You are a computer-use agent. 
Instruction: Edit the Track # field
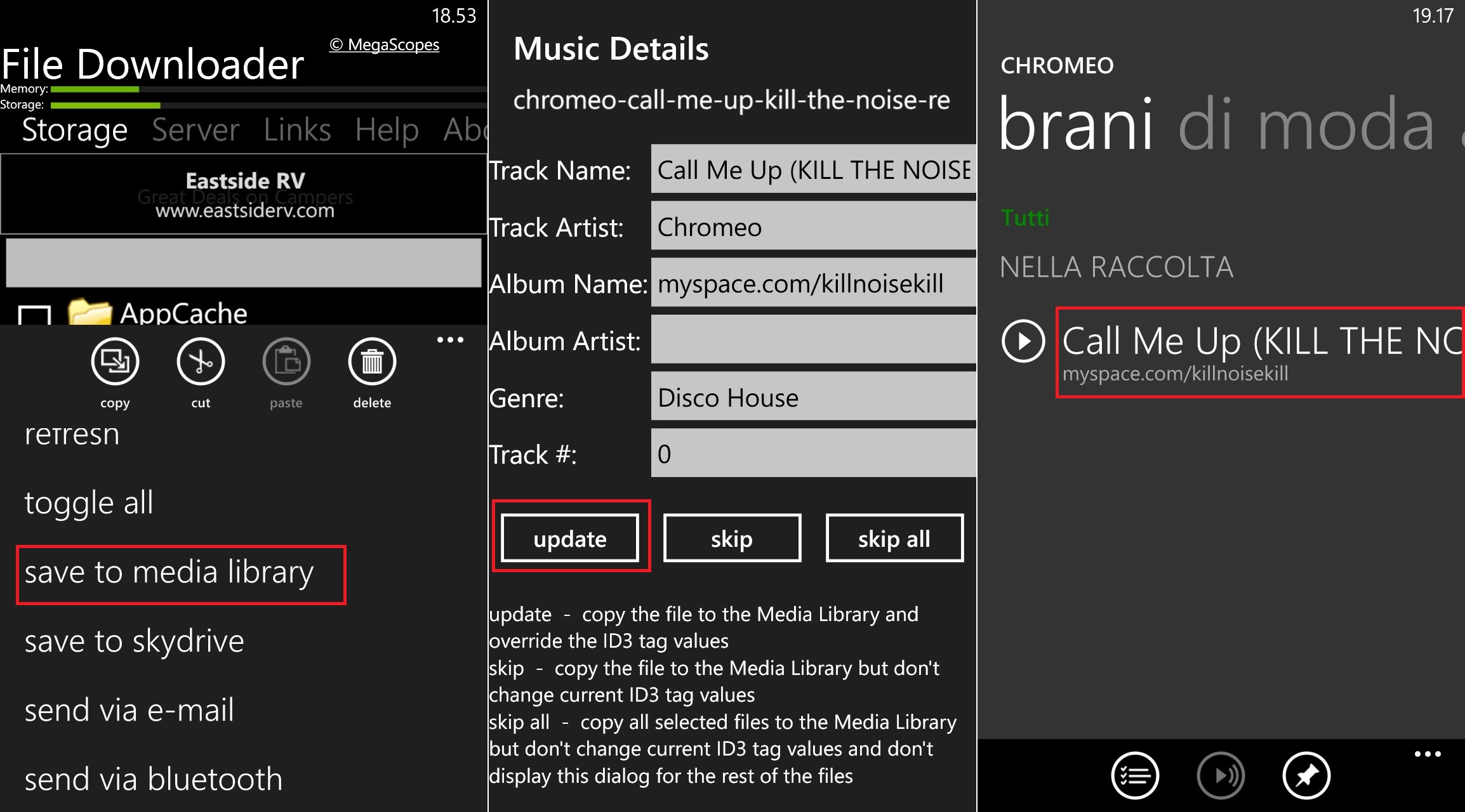pyautogui.click(x=814, y=453)
